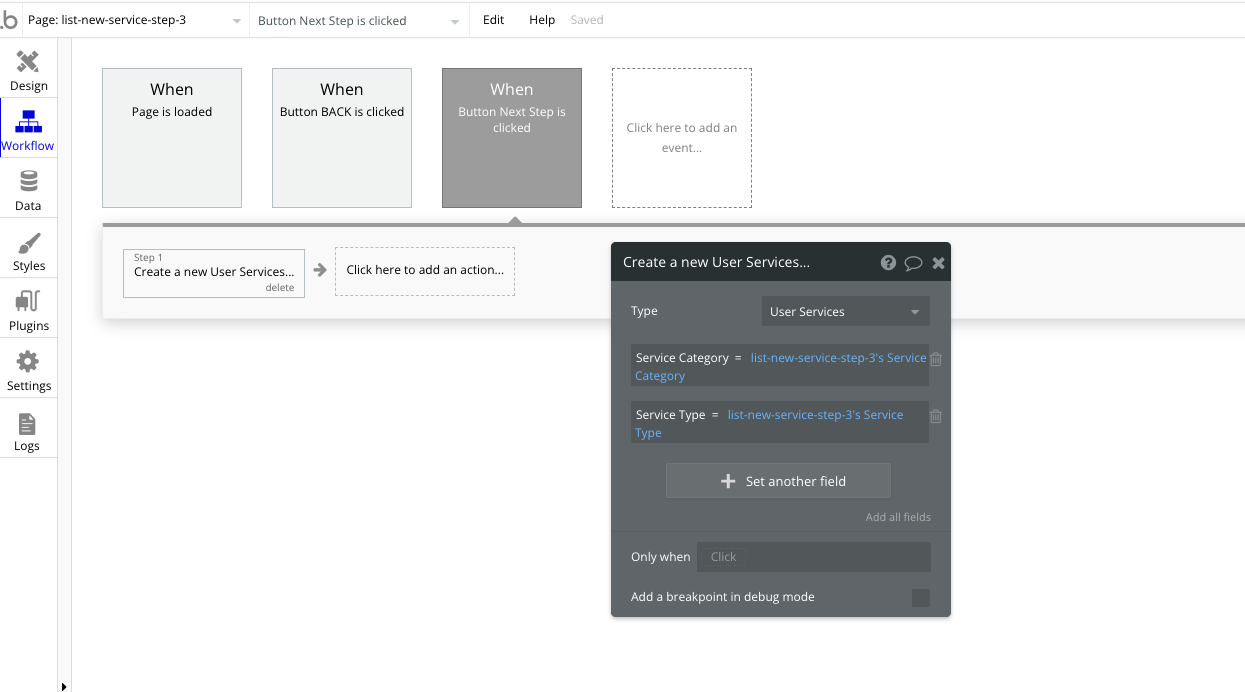Select Step 1 Create a new User Services
Image resolution: width=1245 pixels, height=692 pixels.
214,273
